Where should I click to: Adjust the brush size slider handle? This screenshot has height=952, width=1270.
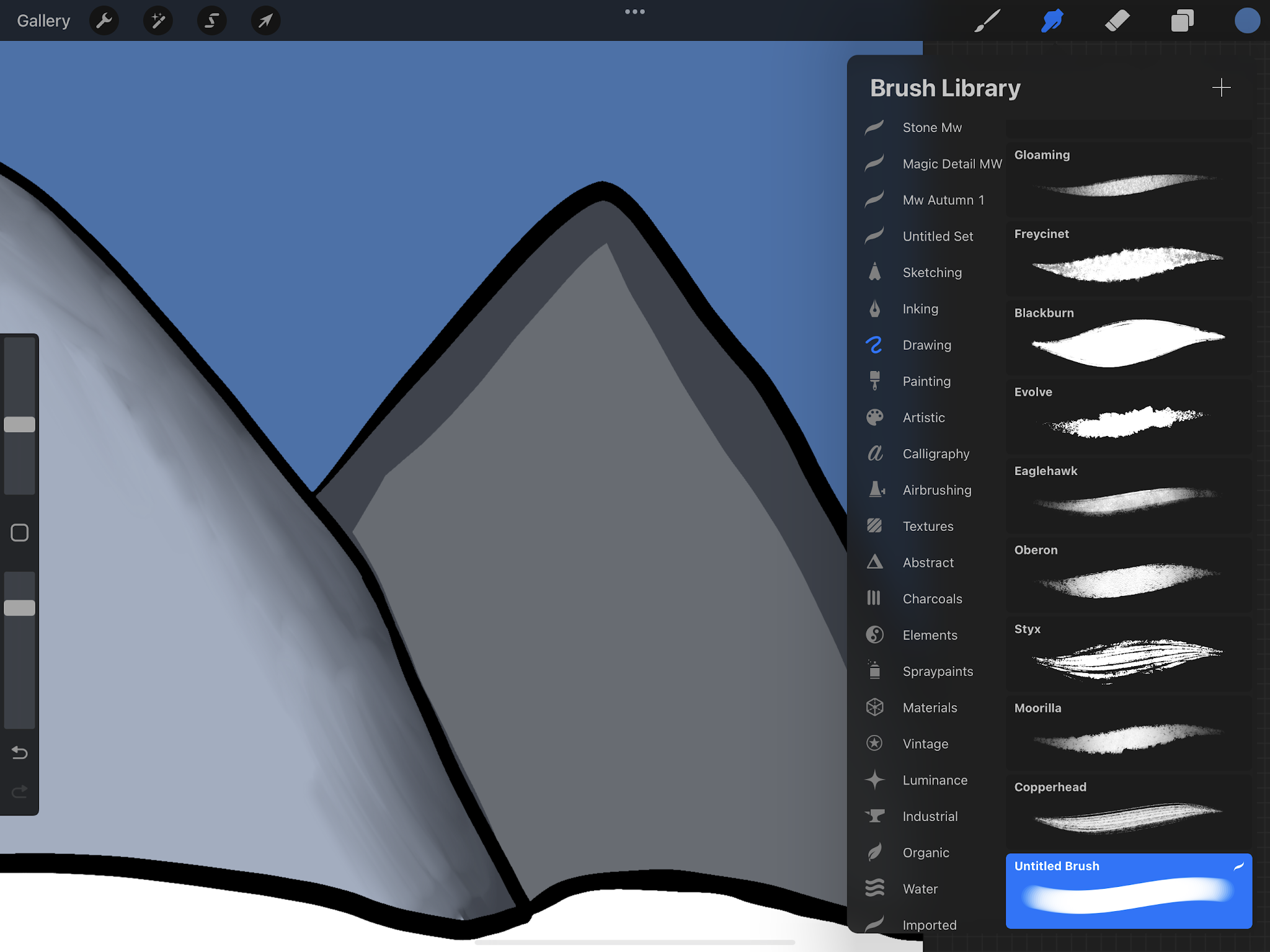coord(20,425)
